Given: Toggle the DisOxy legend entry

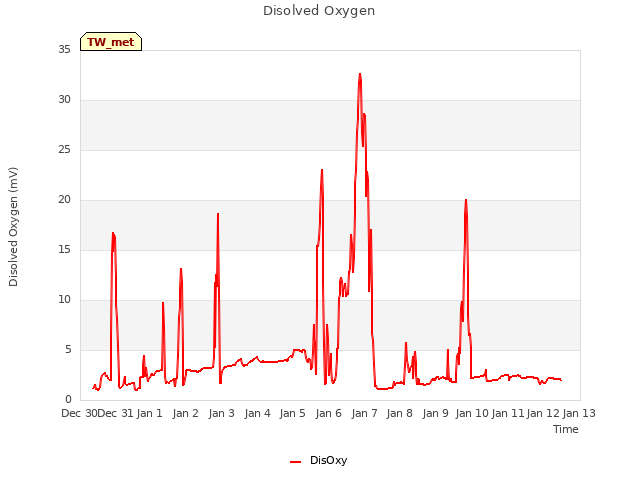Looking at the screenshot, I should click(318, 460).
